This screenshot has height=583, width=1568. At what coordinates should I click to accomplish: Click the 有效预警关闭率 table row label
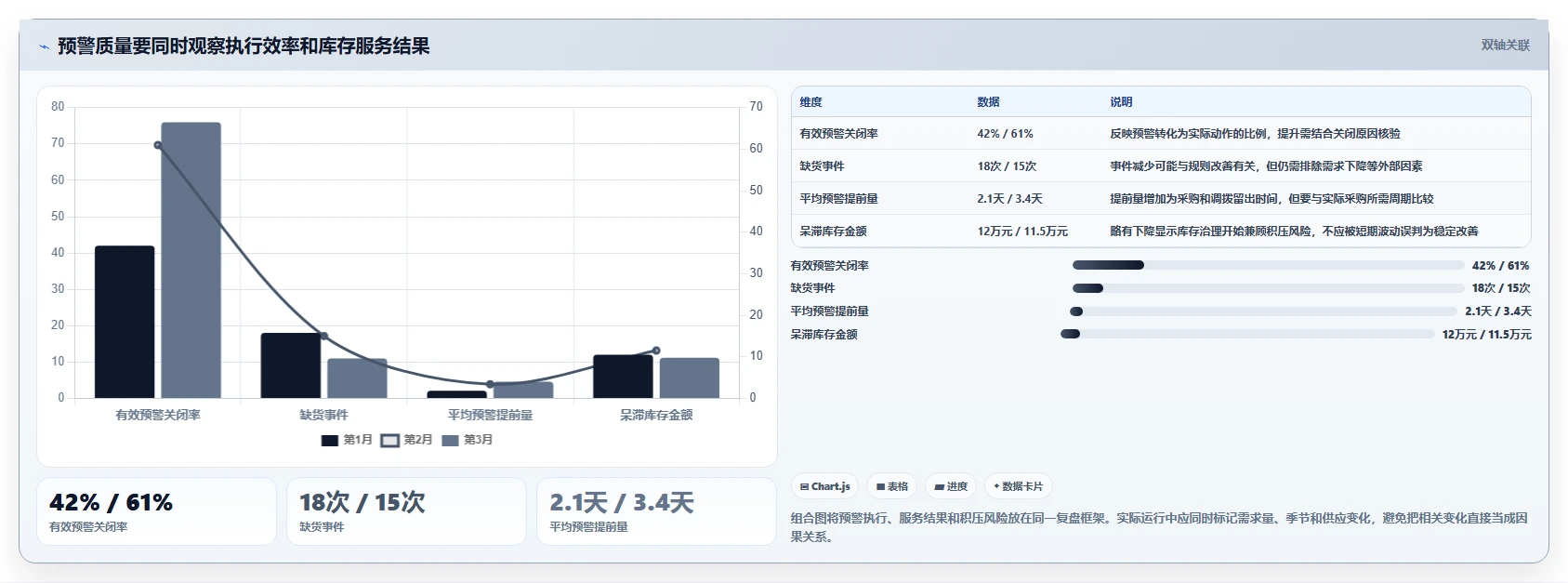pos(838,134)
